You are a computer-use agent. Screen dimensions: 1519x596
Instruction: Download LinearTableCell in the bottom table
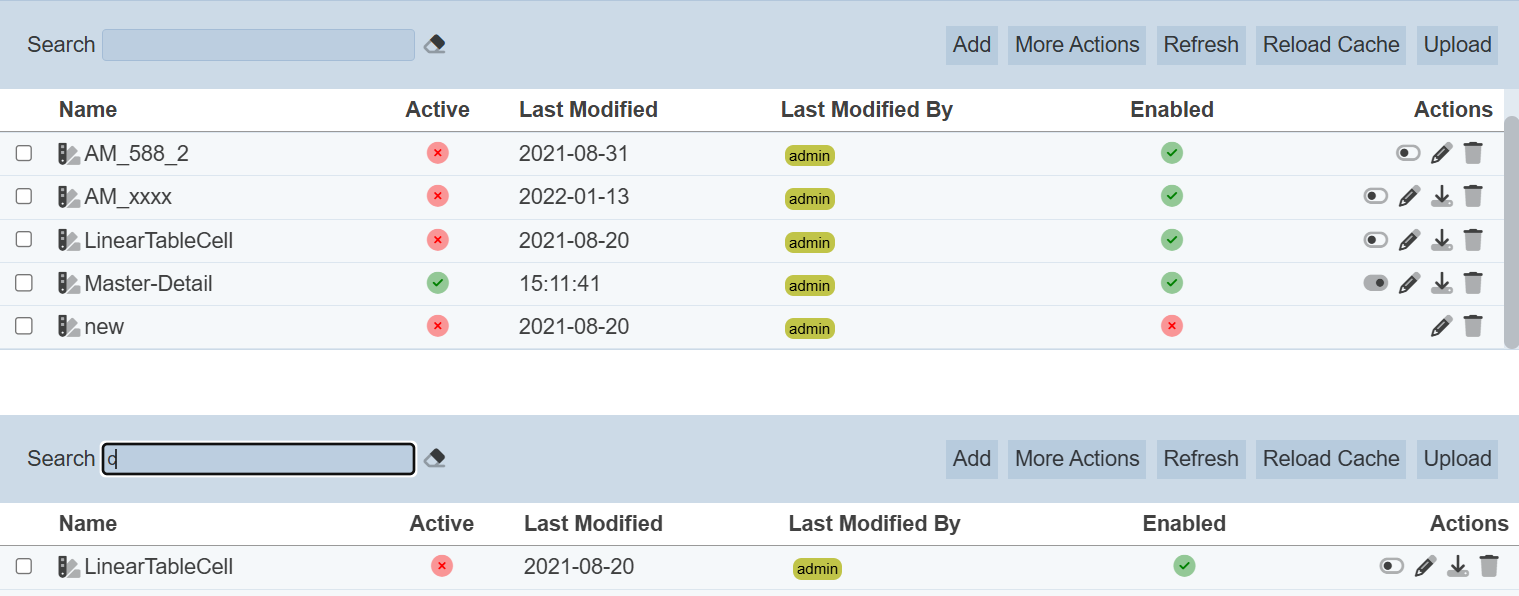click(x=1457, y=567)
